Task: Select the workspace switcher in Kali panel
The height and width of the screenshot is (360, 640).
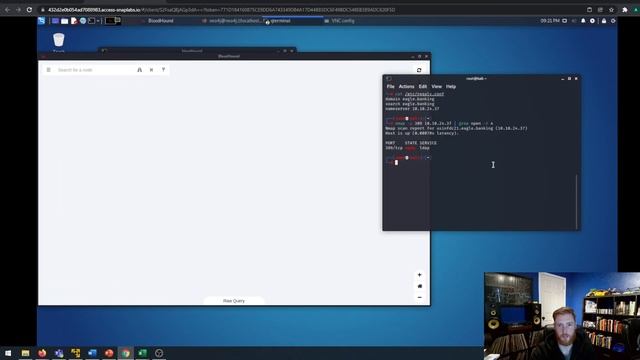Action: point(113,20)
